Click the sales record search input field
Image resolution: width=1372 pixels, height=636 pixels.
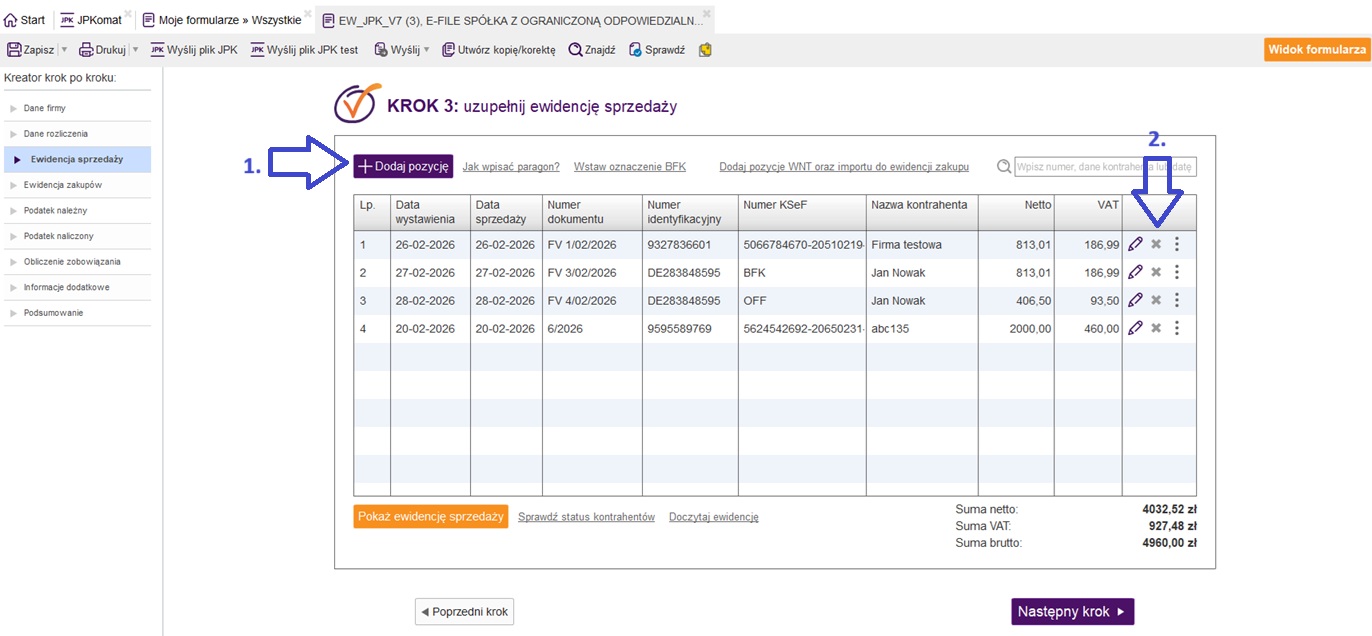click(1105, 167)
